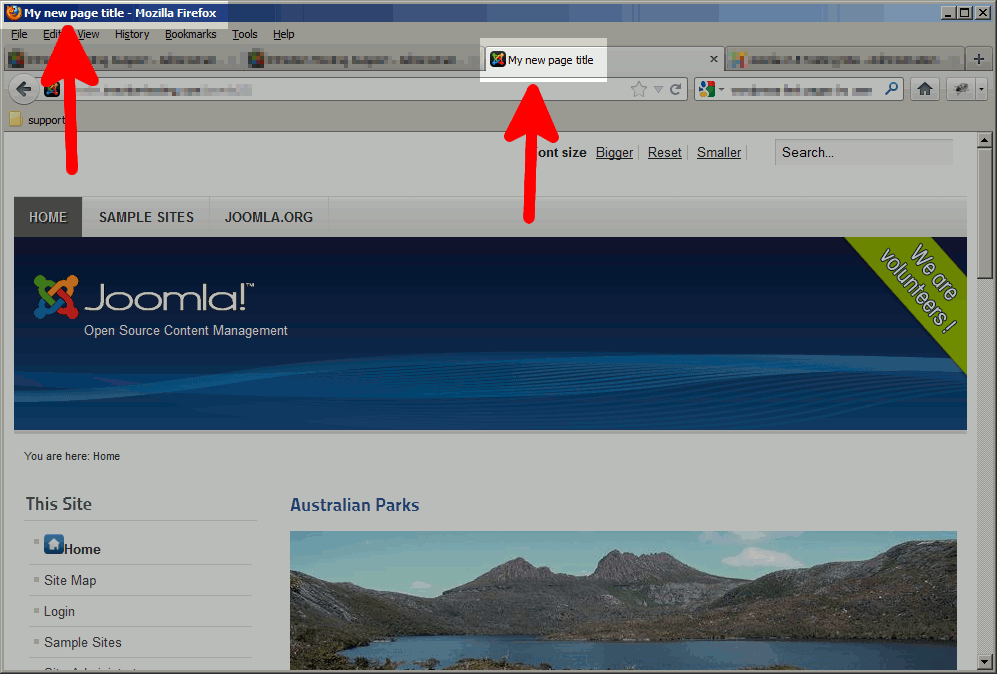
Task: Bookmark page with the star icon
Action: pyautogui.click(x=638, y=89)
